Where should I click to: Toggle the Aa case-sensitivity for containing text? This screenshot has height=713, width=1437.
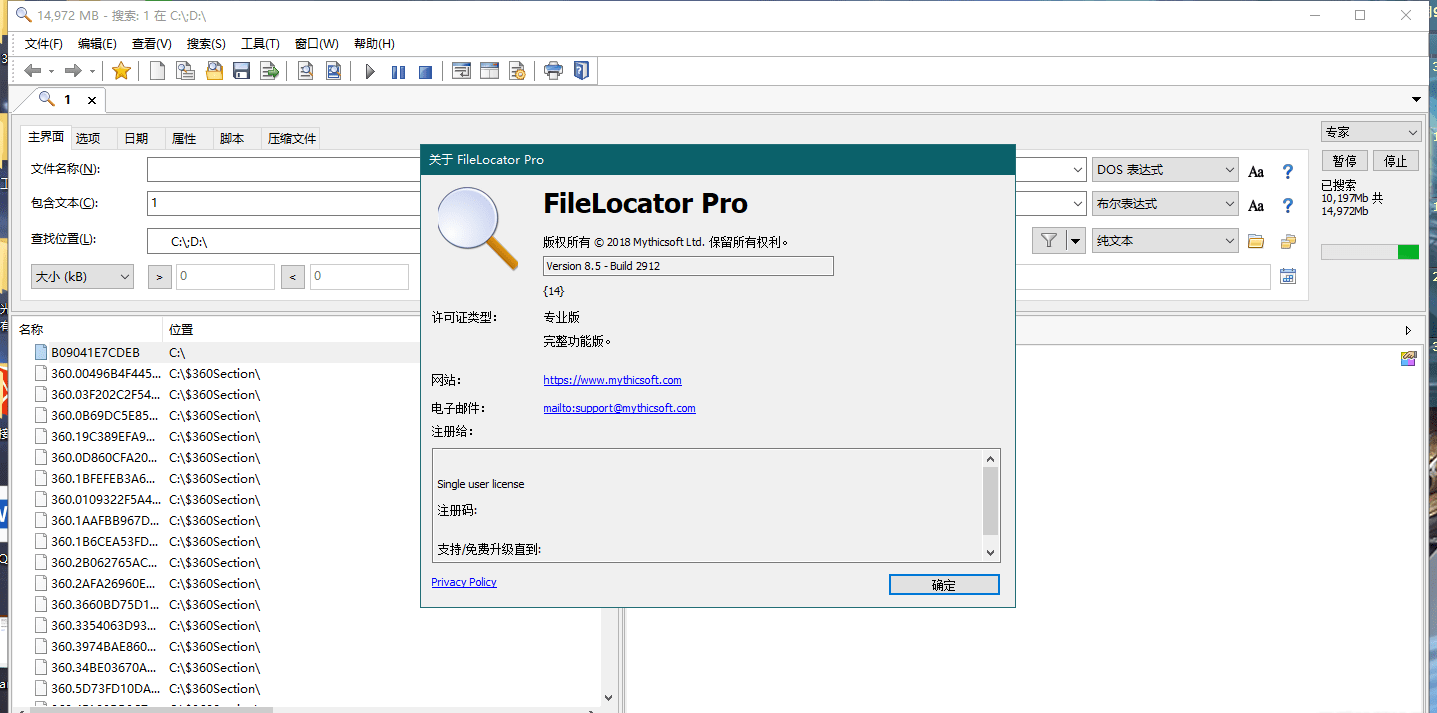point(1256,205)
